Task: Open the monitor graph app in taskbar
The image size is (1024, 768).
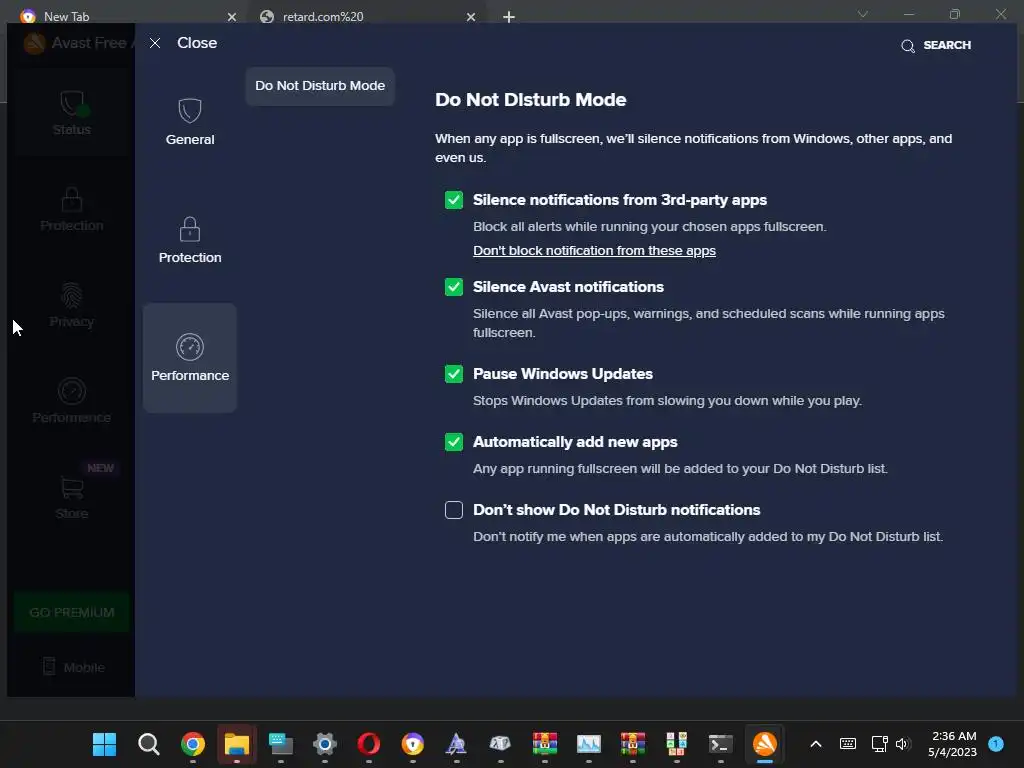Action: coord(588,744)
